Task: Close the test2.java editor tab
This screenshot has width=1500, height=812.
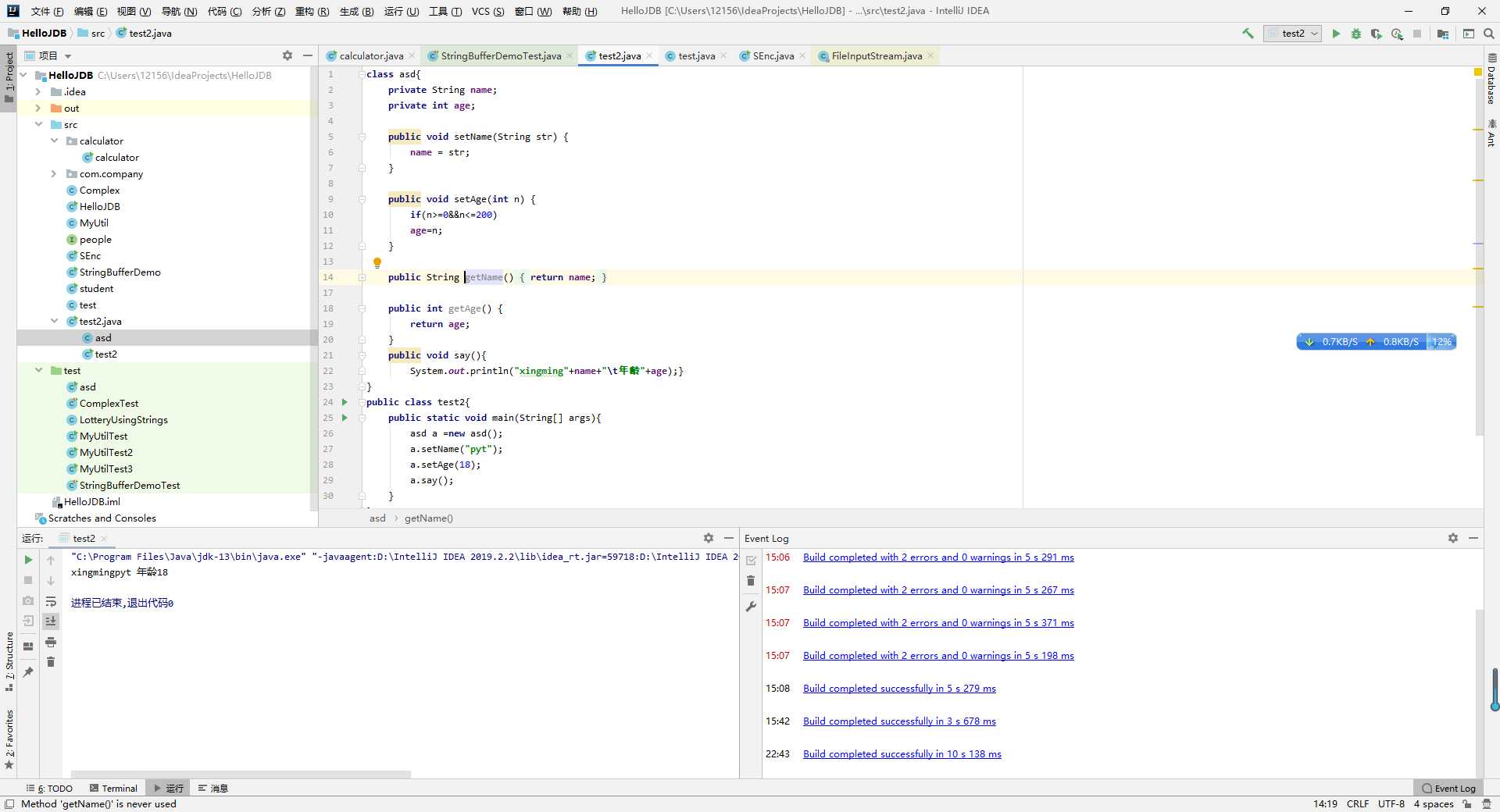Action: [649, 55]
